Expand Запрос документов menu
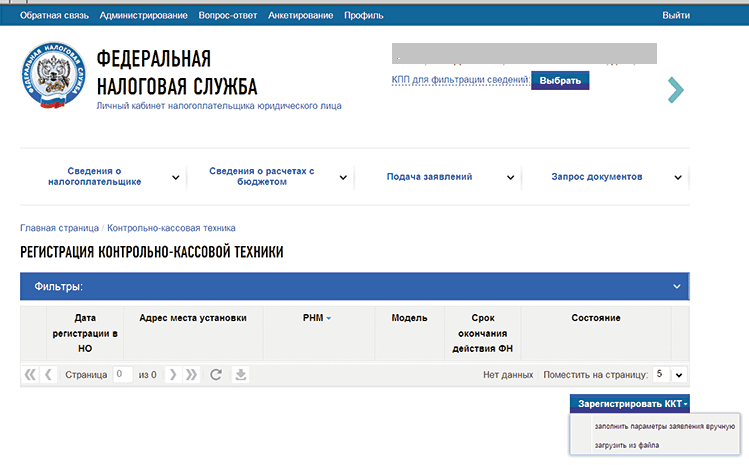749x465 pixels. [x=678, y=177]
